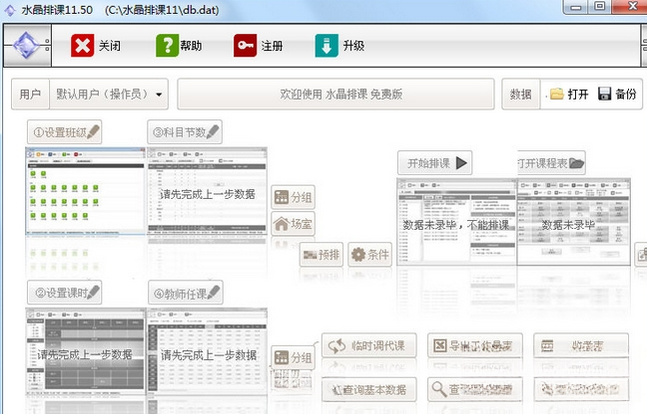Click the table icon button right of 导出工作量表
This screenshot has width=647, height=414.
581,345
